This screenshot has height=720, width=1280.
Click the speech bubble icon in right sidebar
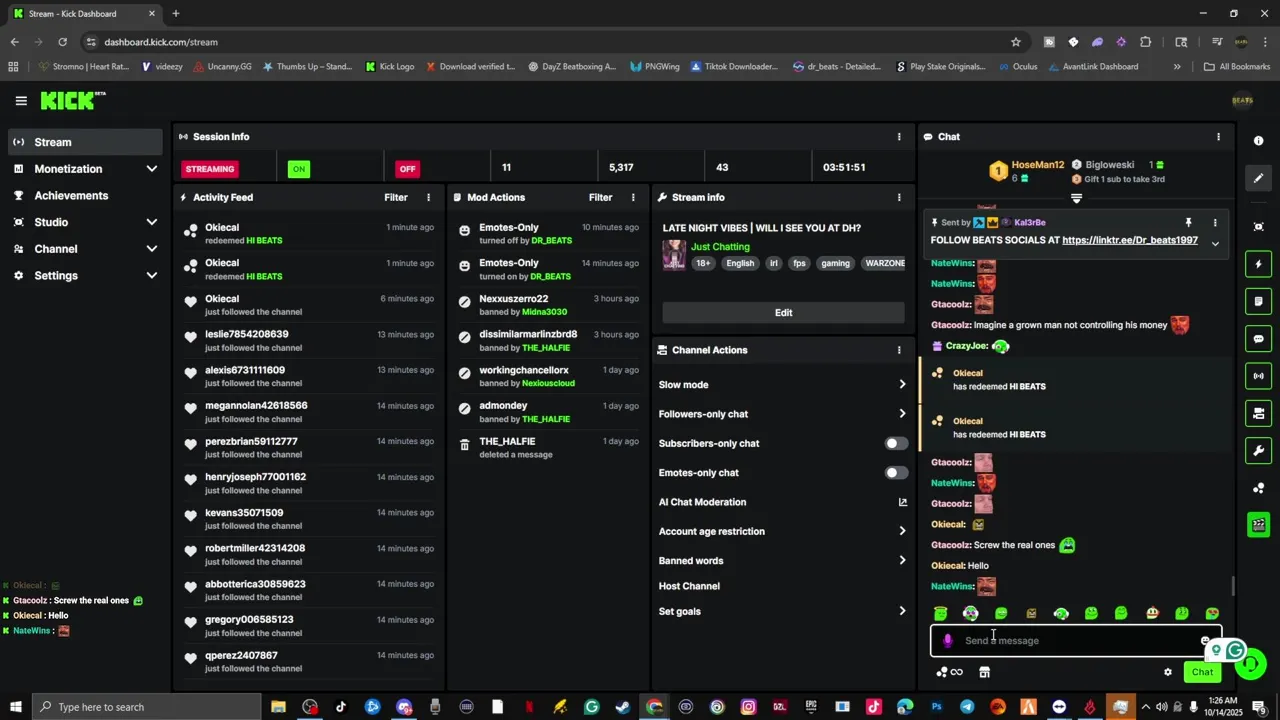pyautogui.click(x=1259, y=339)
